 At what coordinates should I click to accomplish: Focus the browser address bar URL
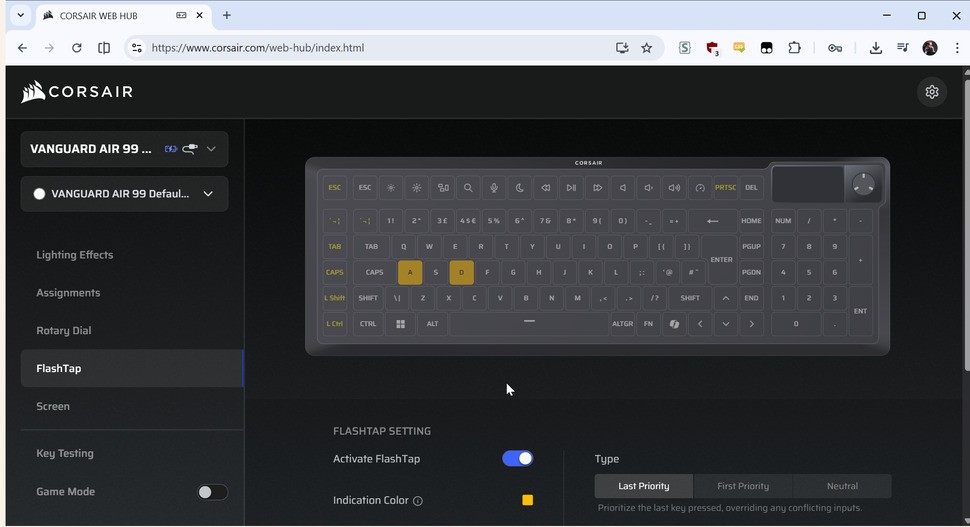pyautogui.click(x=258, y=48)
